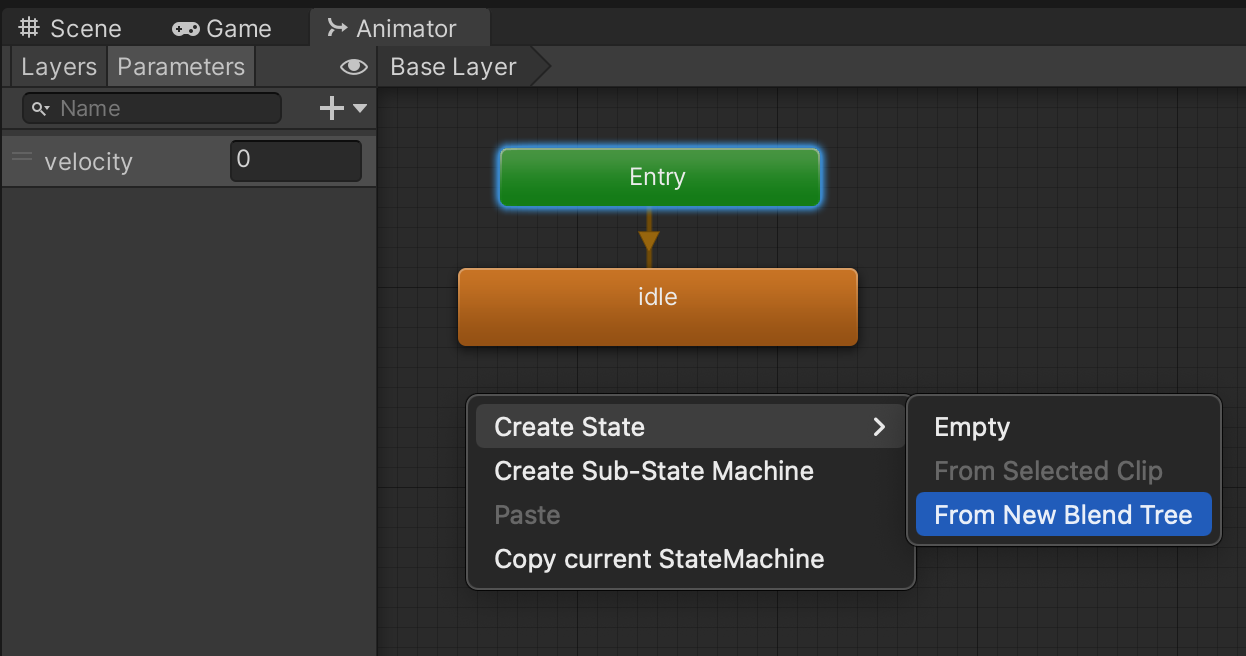Image resolution: width=1246 pixels, height=656 pixels.
Task: Click the Scene tab grid icon
Action: tap(30, 29)
